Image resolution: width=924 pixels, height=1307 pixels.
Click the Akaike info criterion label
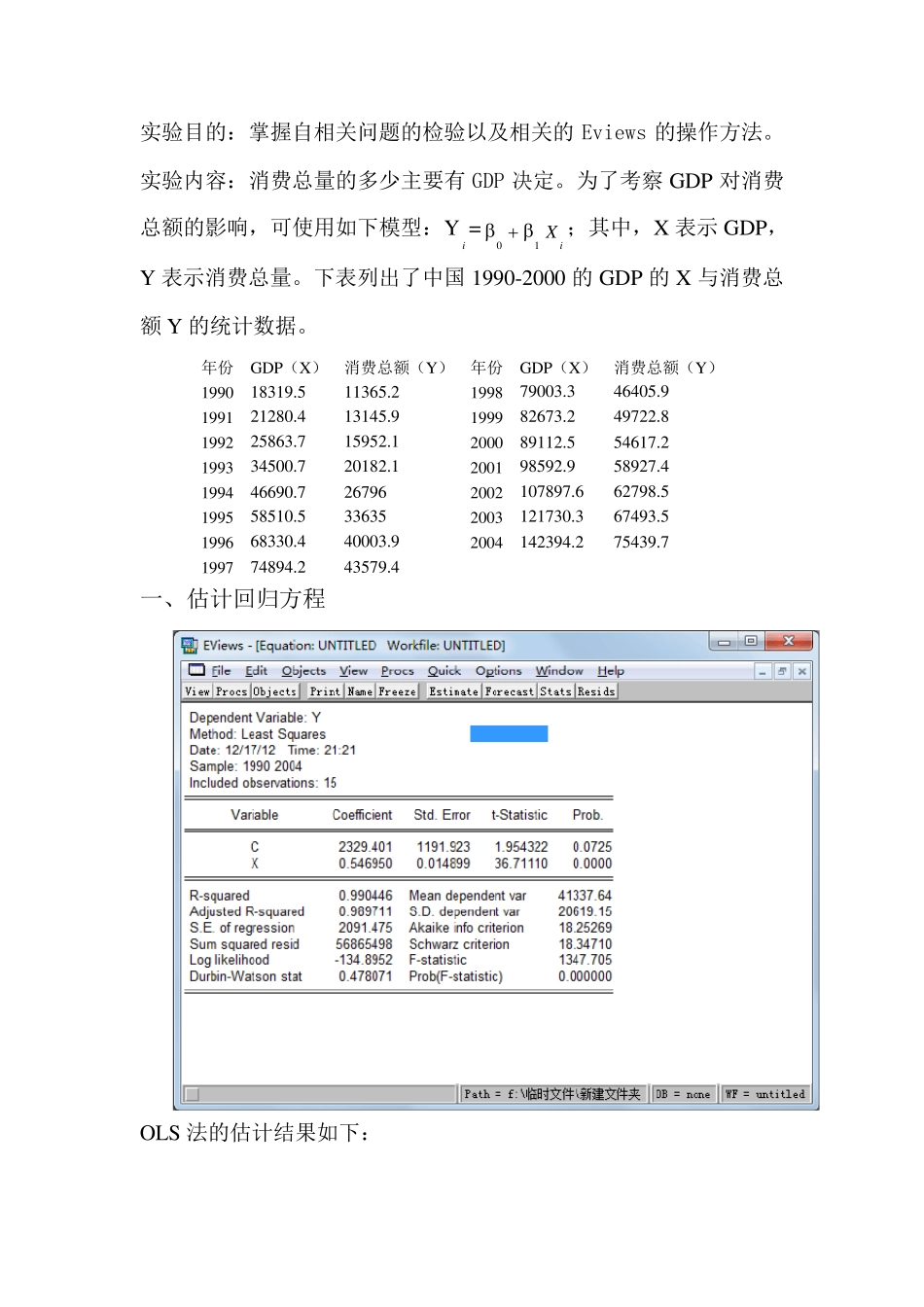pos(467,928)
